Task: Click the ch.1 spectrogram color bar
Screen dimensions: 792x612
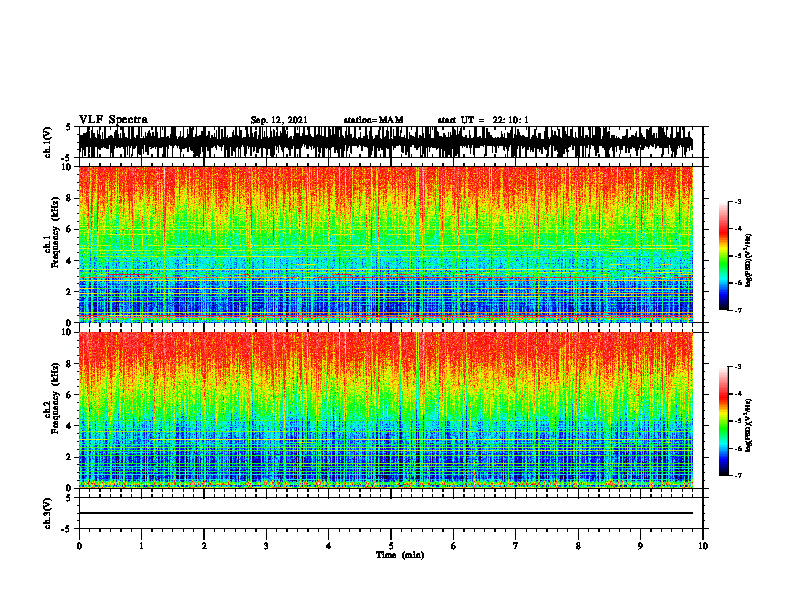Action: (x=723, y=256)
